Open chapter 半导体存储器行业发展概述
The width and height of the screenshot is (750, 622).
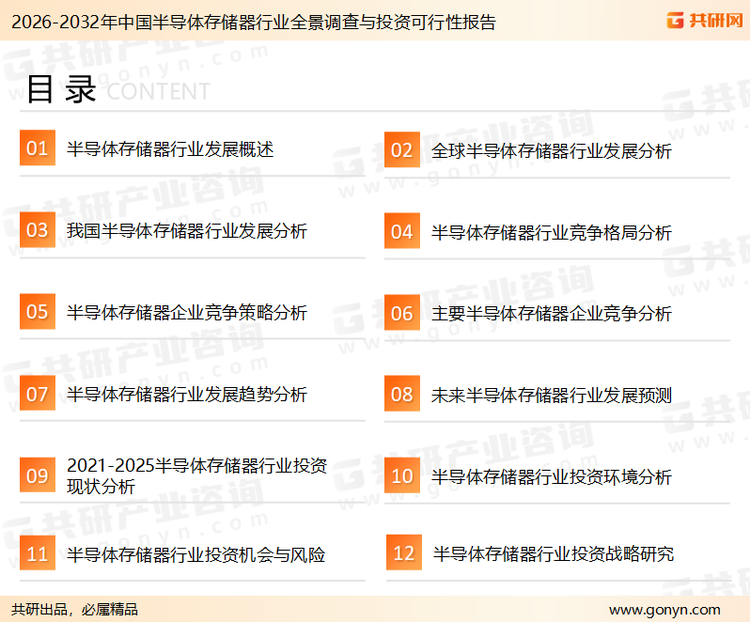pyautogui.click(x=170, y=149)
